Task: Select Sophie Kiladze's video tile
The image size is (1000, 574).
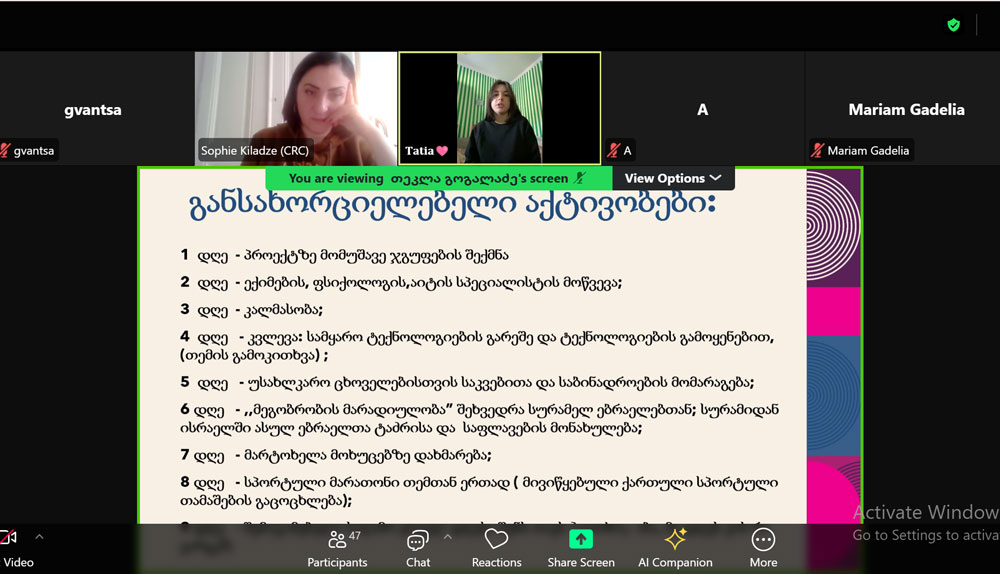Action: 296,108
